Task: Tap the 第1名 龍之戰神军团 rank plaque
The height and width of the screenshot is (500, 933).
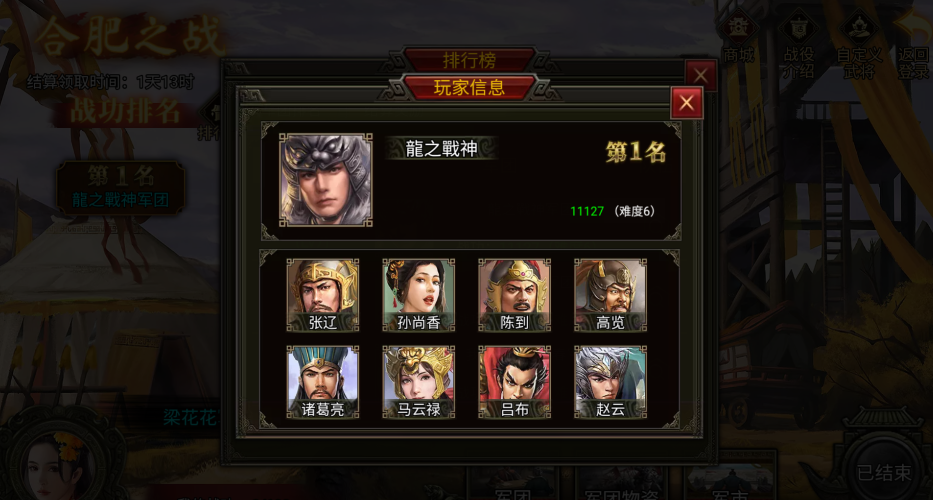Action: pyautogui.click(x=121, y=188)
